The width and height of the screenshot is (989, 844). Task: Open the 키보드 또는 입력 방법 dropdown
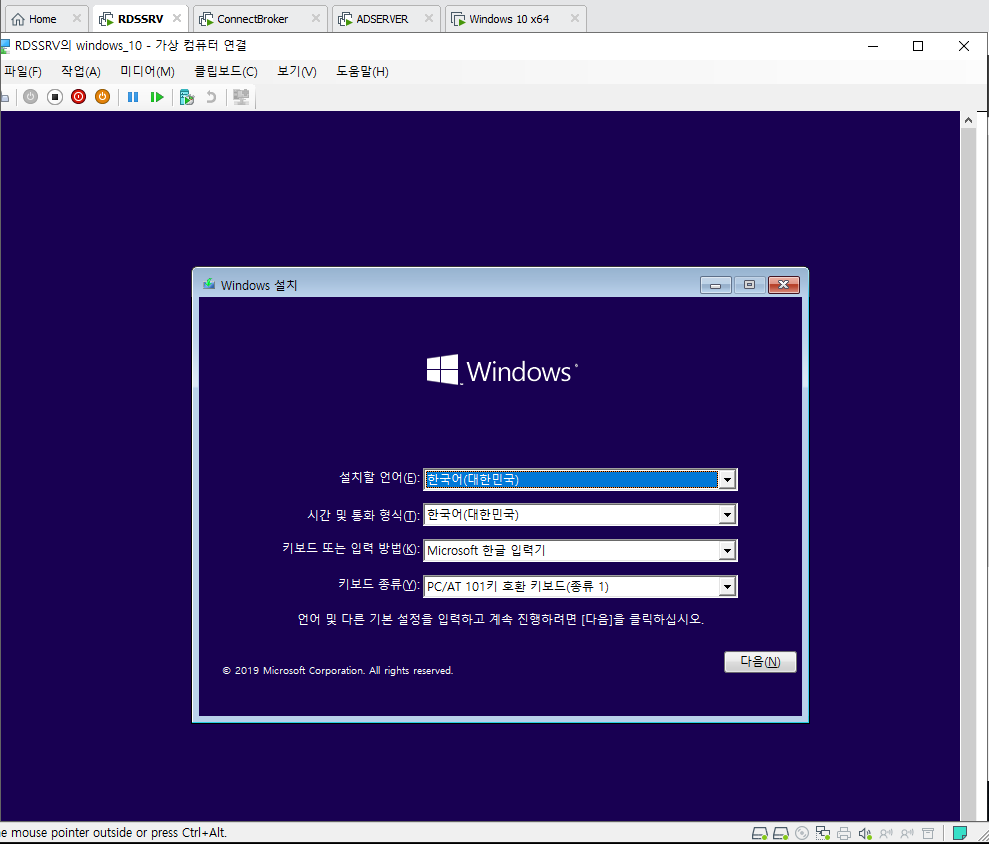[x=580, y=551]
